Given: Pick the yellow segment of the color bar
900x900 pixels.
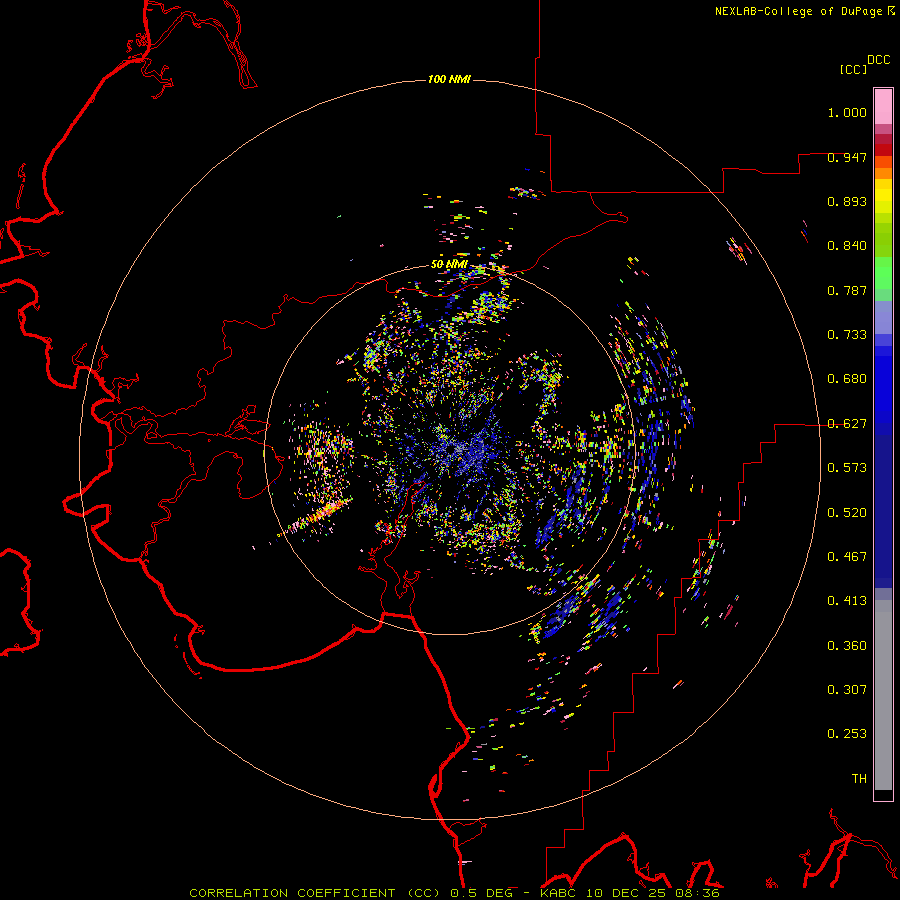Looking at the screenshot, I should point(883,196).
